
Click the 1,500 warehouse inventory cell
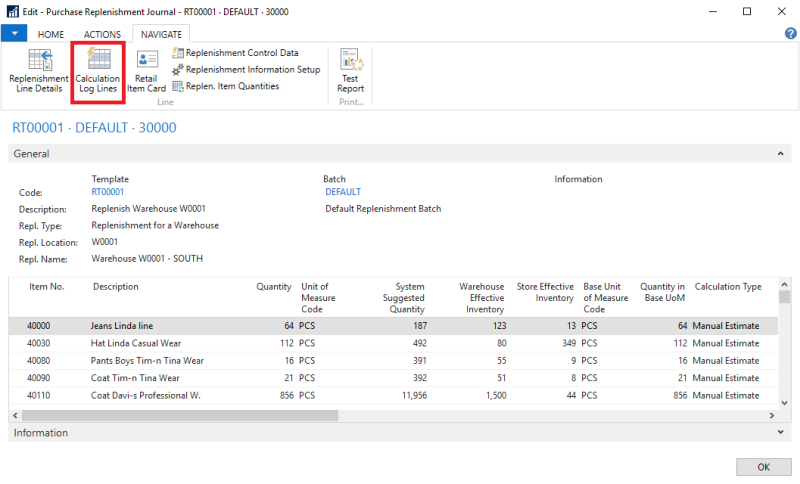coord(496,395)
